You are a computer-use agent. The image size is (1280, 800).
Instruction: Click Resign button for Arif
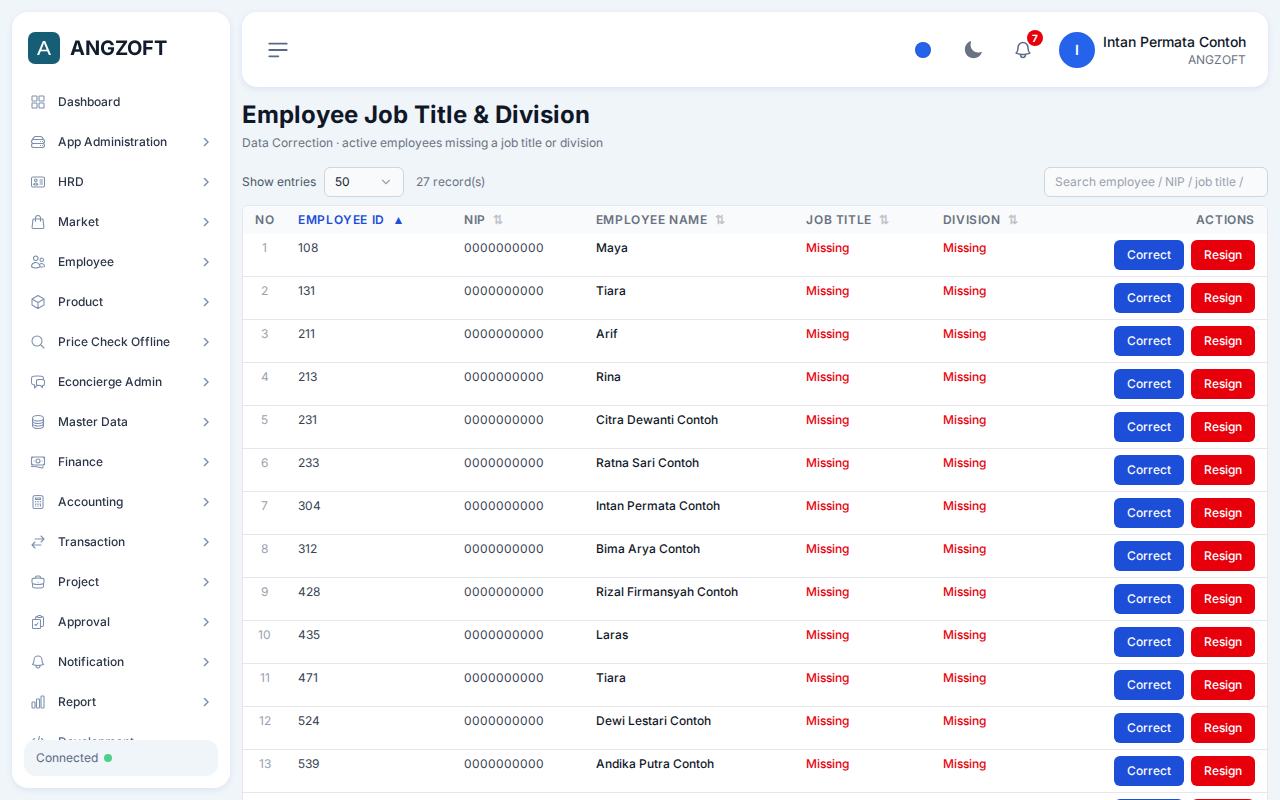tap(1223, 341)
